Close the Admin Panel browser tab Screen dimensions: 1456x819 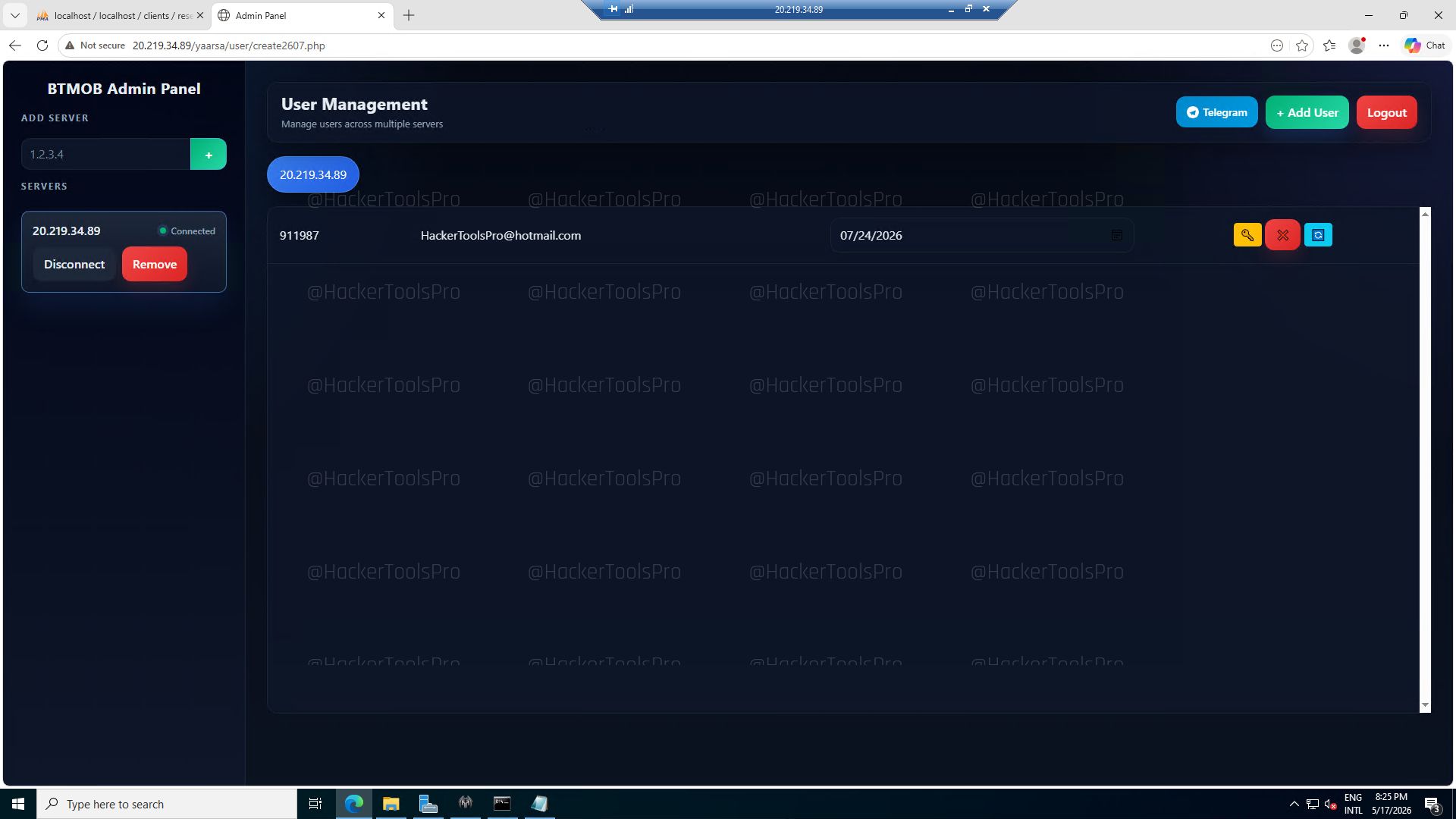click(381, 15)
